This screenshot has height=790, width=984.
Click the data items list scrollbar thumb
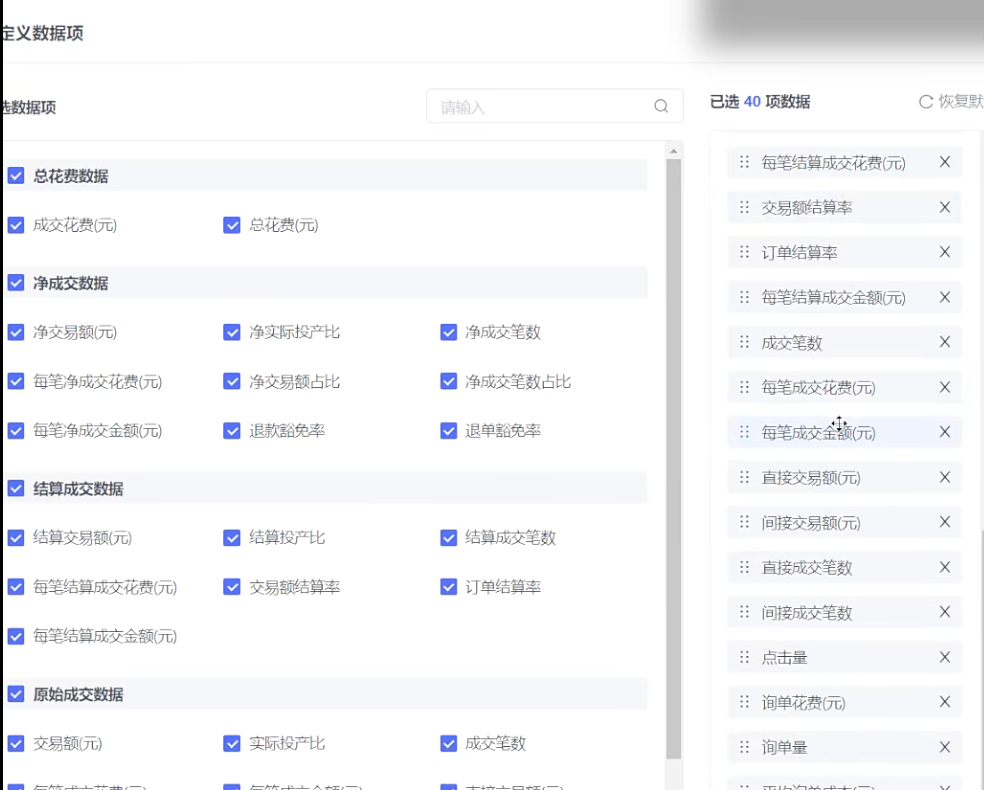pyautogui.click(x=673, y=459)
